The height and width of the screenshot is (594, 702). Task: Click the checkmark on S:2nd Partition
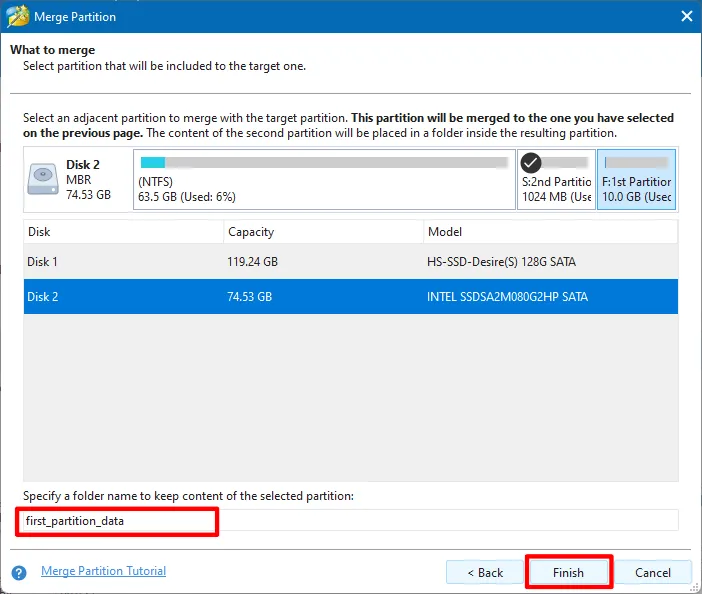[x=531, y=163]
